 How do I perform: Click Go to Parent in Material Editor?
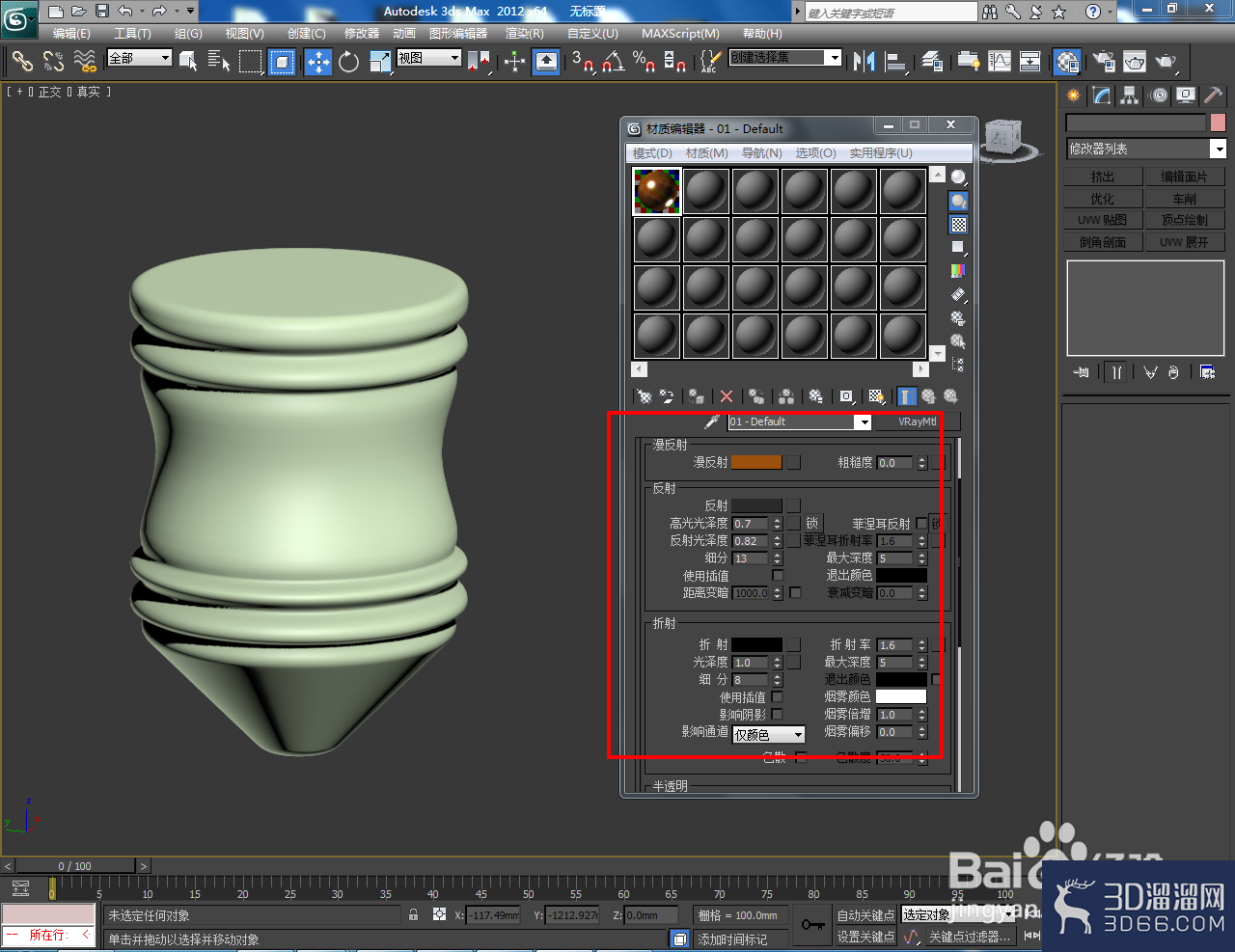(x=928, y=396)
